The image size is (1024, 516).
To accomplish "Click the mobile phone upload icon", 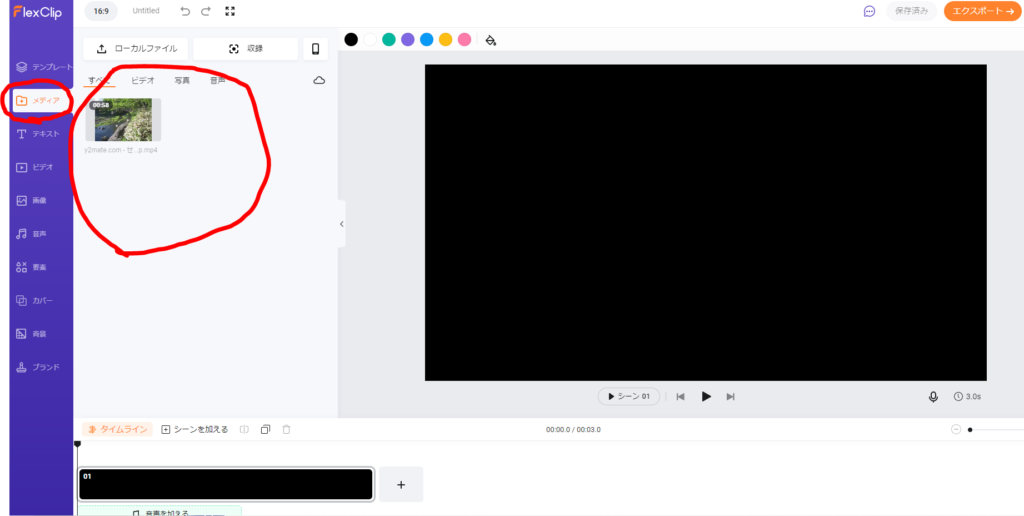I will 316,49.
